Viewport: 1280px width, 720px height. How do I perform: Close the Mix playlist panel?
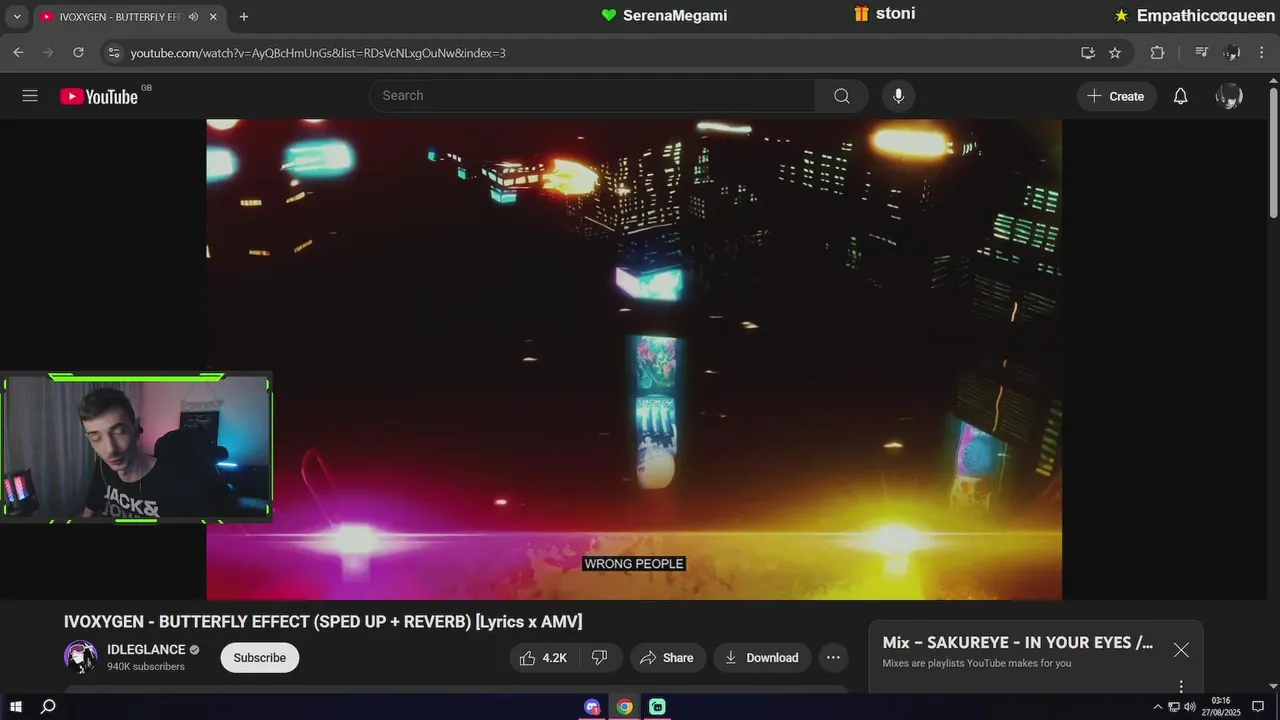[1181, 650]
